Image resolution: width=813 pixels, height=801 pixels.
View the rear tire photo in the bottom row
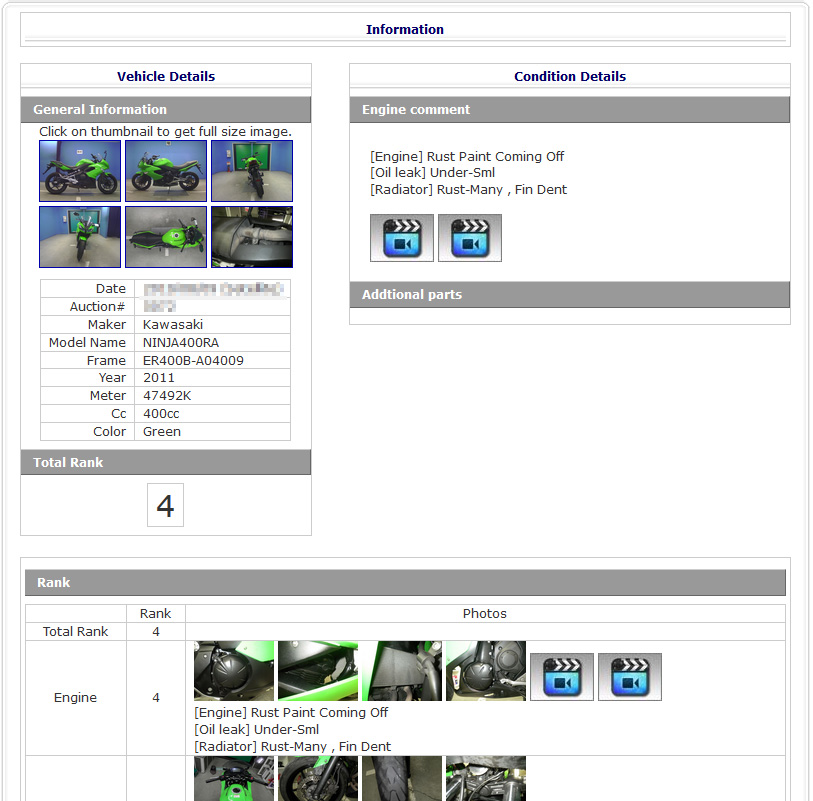pyautogui.click(x=401, y=779)
